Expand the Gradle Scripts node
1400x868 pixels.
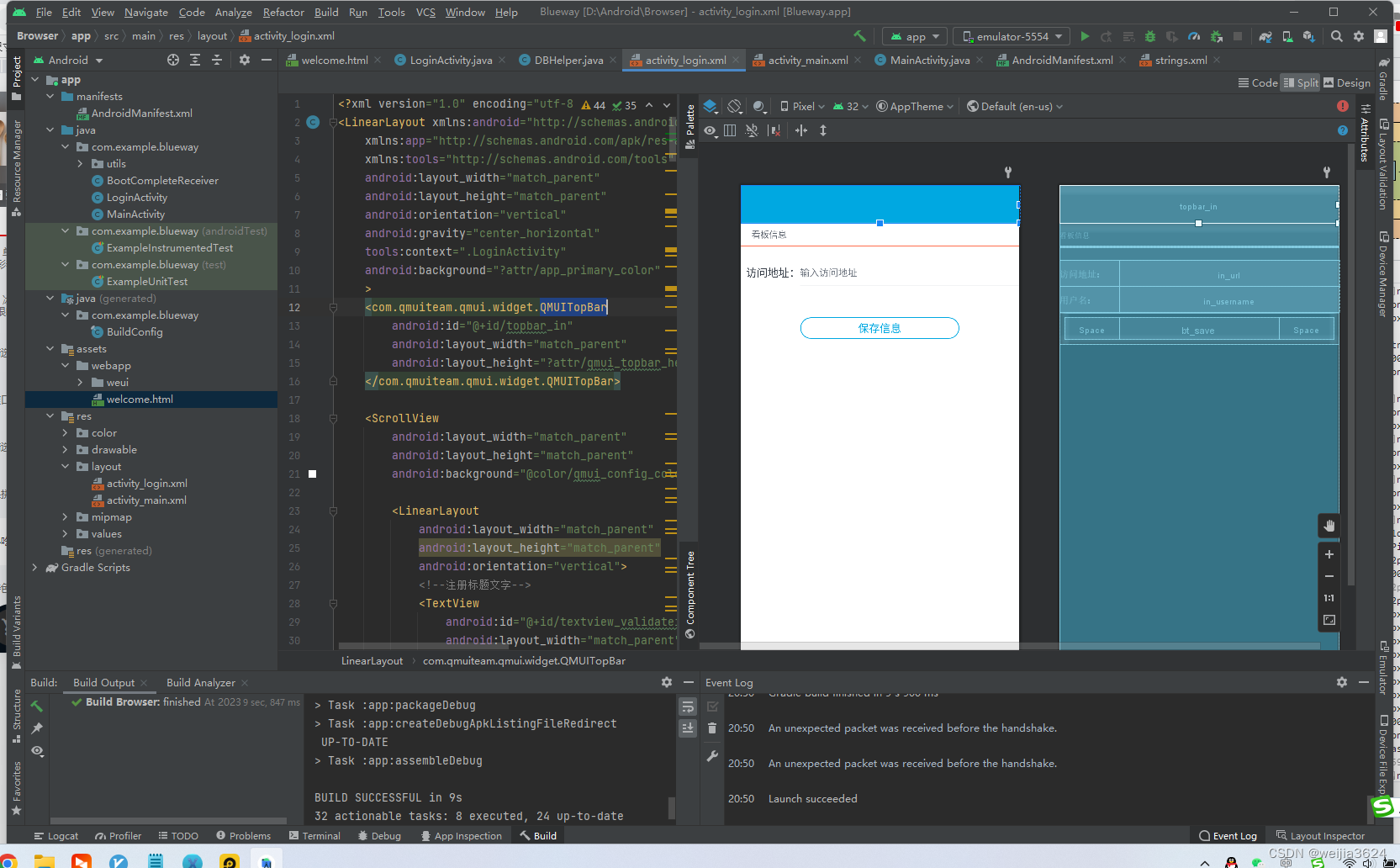tap(34, 568)
